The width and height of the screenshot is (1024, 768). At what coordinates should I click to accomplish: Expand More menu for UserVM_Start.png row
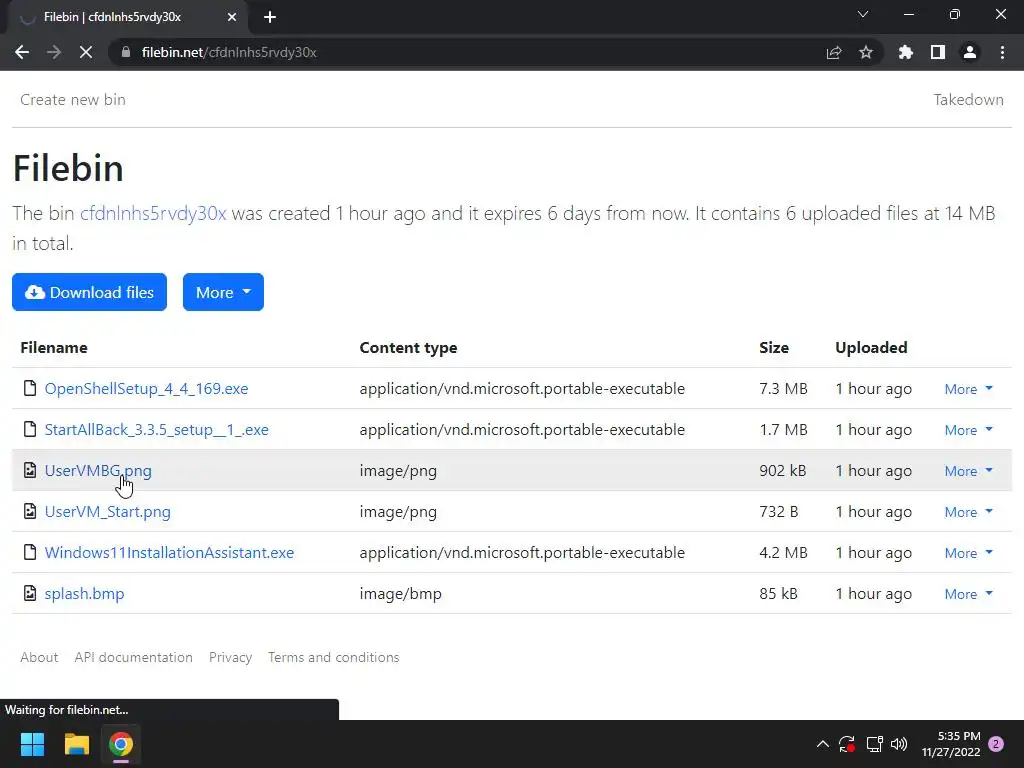(x=968, y=513)
